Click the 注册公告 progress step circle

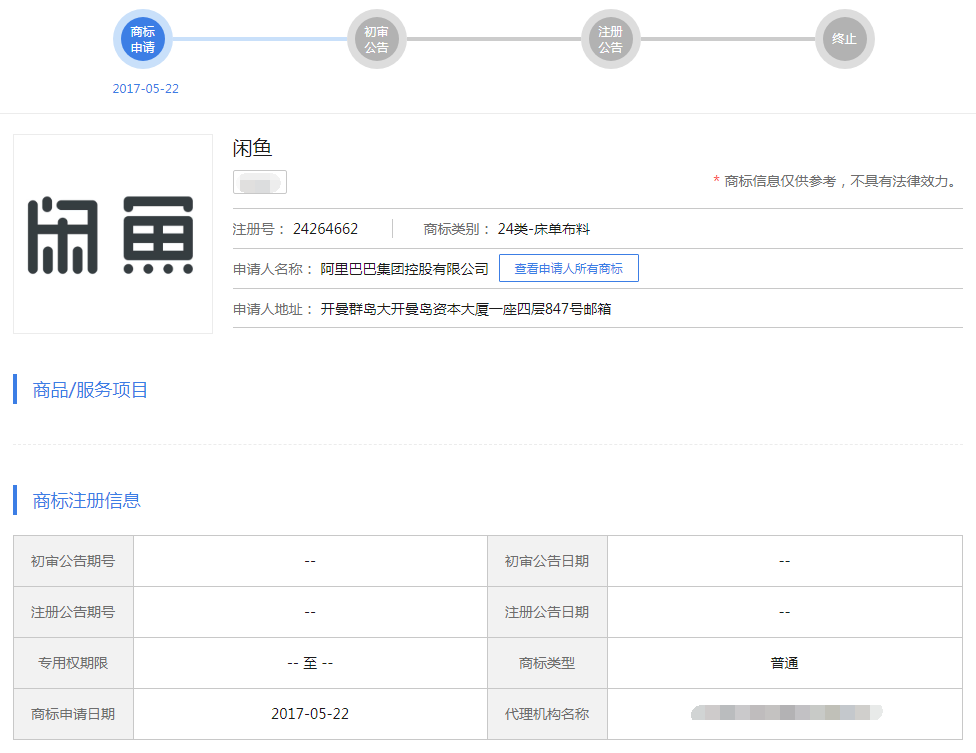coord(611,39)
